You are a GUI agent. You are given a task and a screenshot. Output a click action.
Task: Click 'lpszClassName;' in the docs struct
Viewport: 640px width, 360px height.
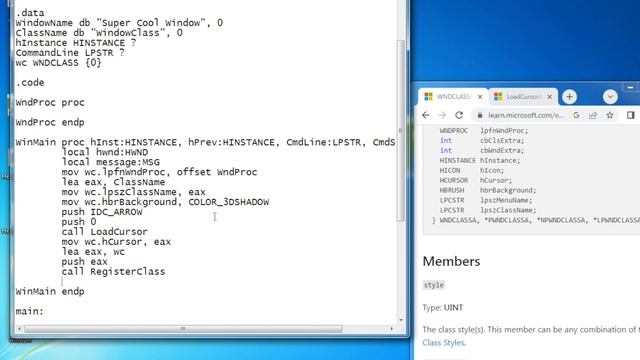[x=508, y=210]
